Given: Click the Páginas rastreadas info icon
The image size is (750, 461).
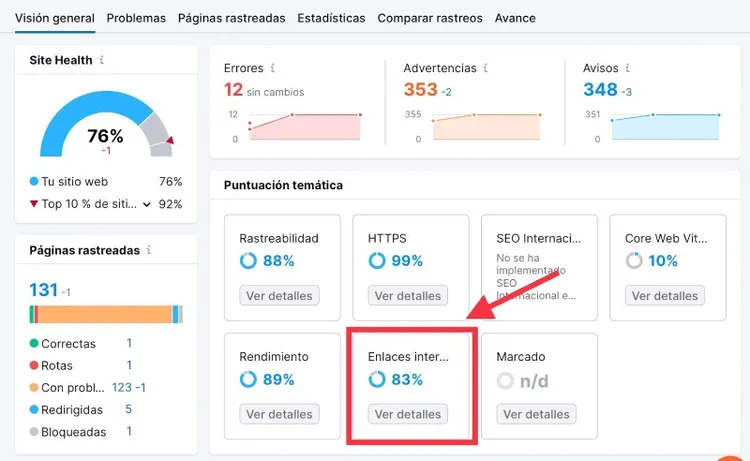Looking at the screenshot, I should pyautogui.click(x=149, y=250).
